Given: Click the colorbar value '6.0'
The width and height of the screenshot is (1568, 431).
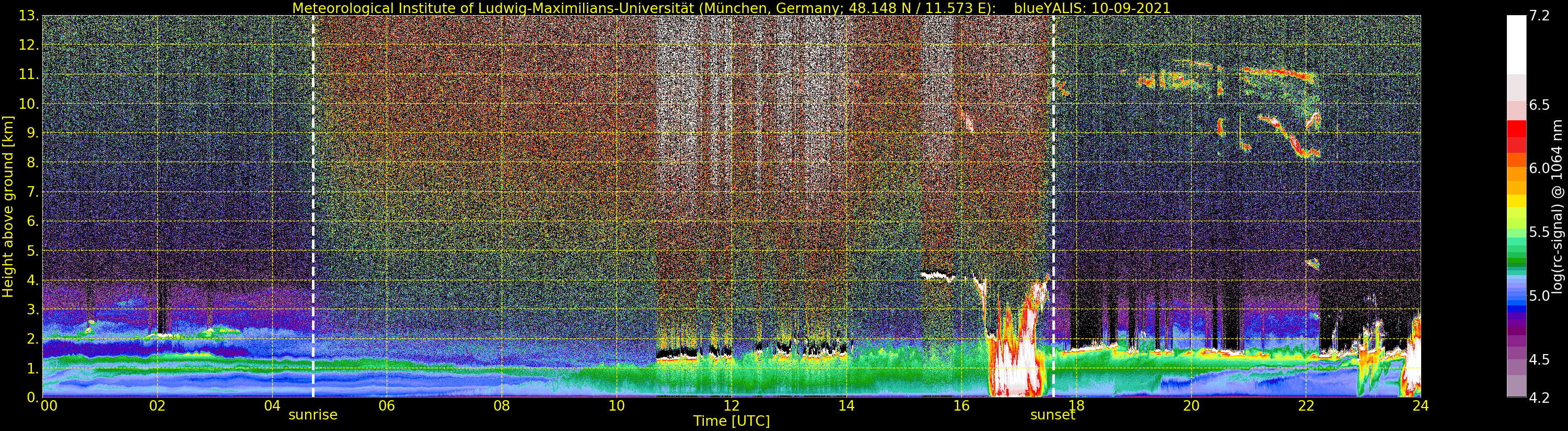Looking at the screenshot, I should point(1539,168).
